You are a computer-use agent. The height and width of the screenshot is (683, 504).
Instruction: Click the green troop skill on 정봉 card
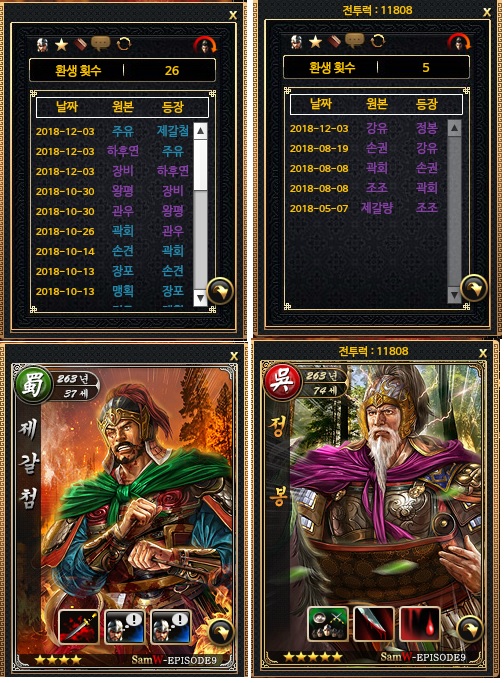pos(328,623)
